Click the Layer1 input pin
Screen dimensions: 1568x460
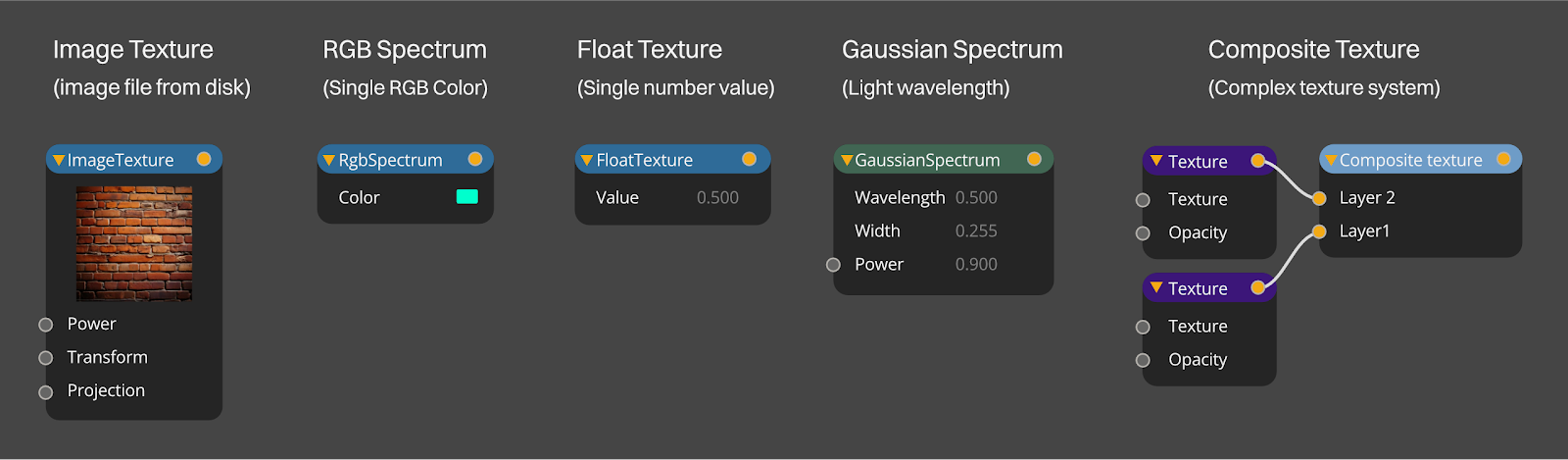click(x=1319, y=231)
